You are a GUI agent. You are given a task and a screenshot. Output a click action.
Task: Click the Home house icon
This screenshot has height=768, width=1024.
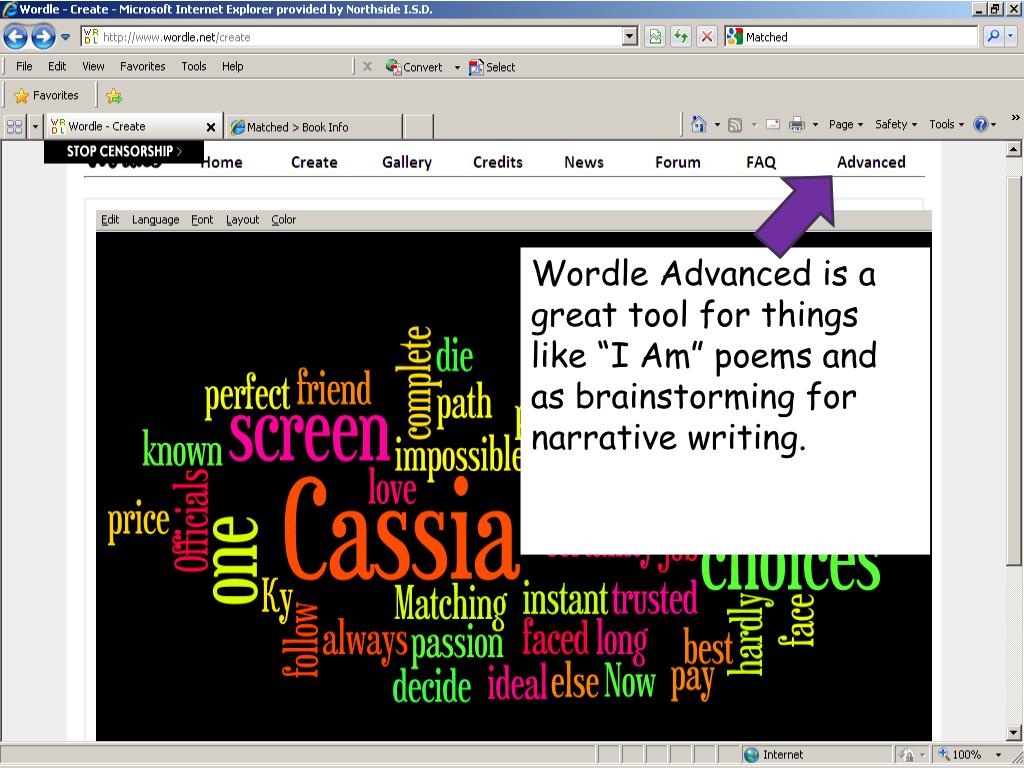699,124
